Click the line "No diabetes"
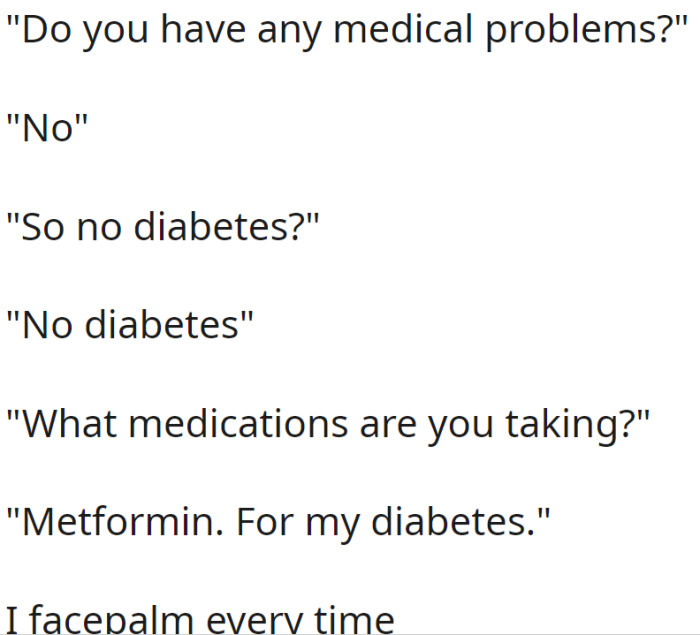 pyautogui.click(x=130, y=324)
